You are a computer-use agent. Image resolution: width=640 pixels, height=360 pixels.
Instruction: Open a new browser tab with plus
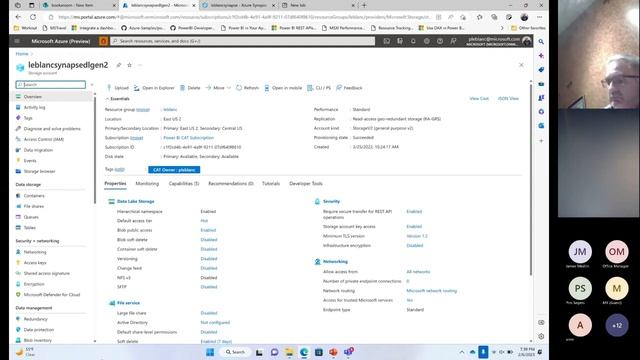(364, 5)
